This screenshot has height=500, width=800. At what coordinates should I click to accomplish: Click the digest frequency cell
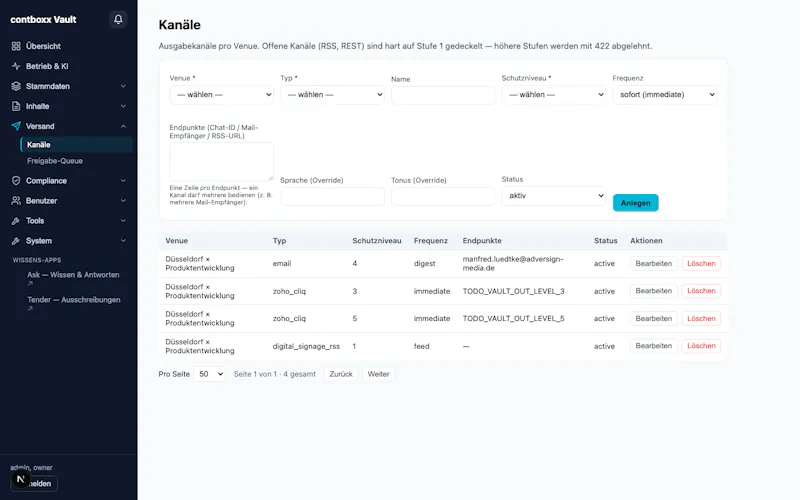click(x=424, y=263)
